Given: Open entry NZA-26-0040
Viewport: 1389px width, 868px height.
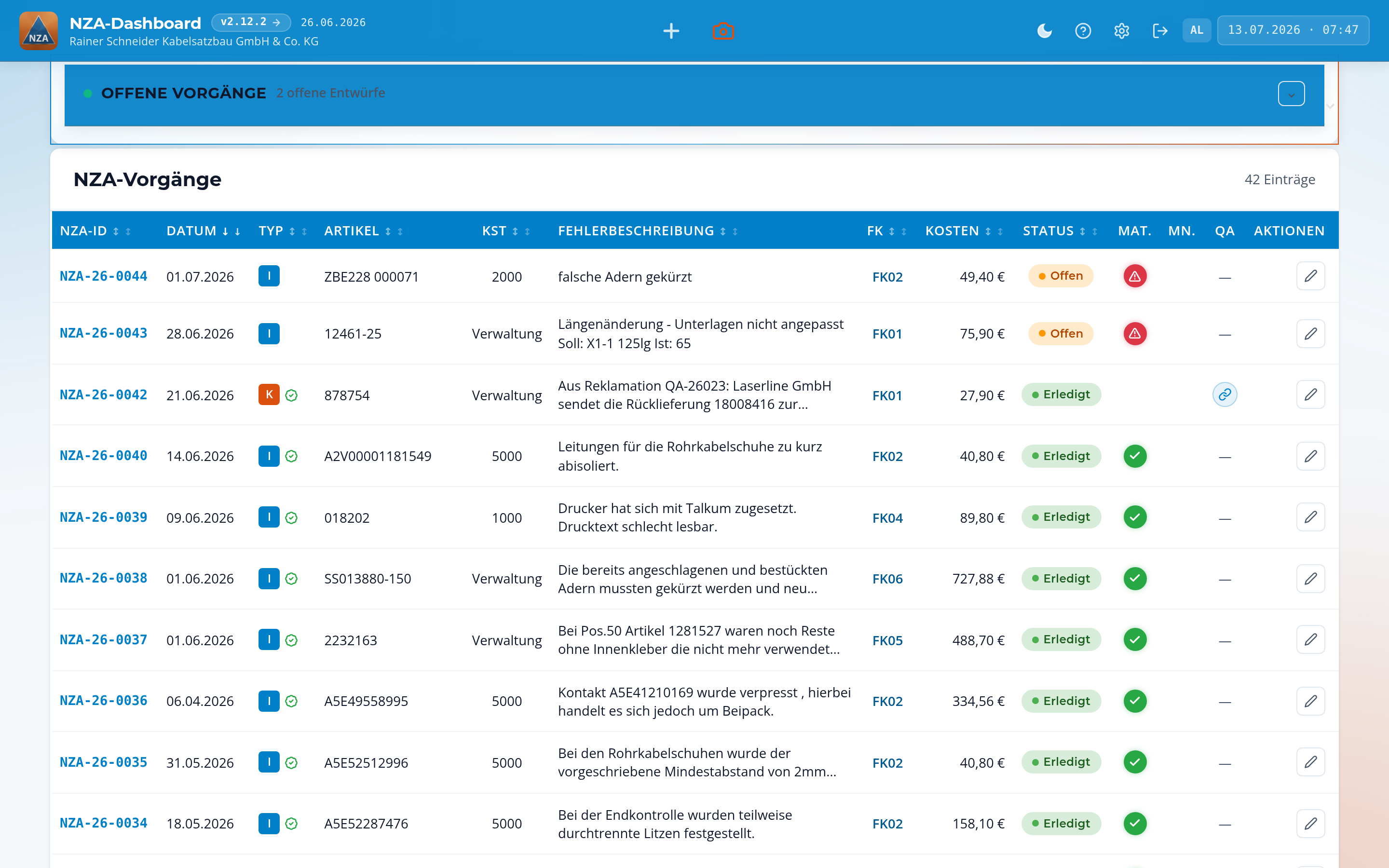Looking at the screenshot, I should 103,455.
